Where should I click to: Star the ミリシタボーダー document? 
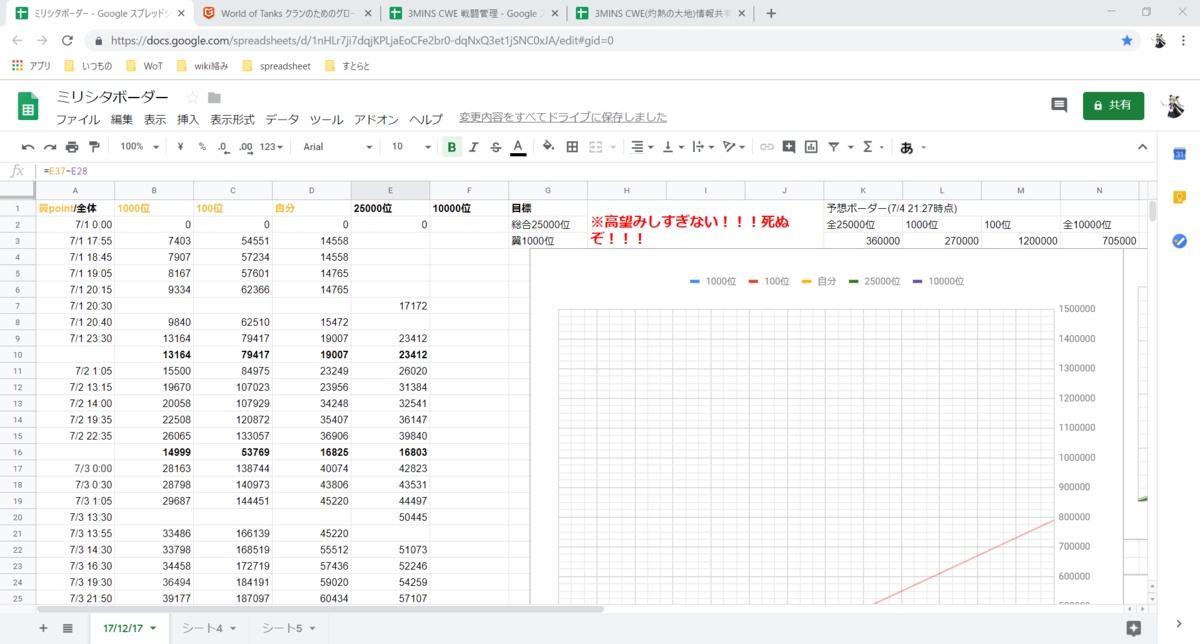(193, 97)
